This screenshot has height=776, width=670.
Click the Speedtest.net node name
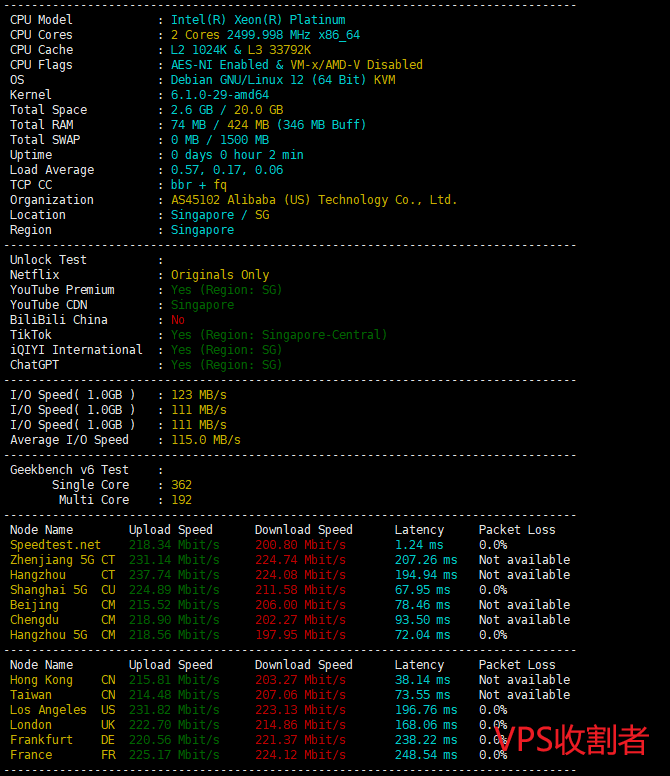[x=55, y=545]
